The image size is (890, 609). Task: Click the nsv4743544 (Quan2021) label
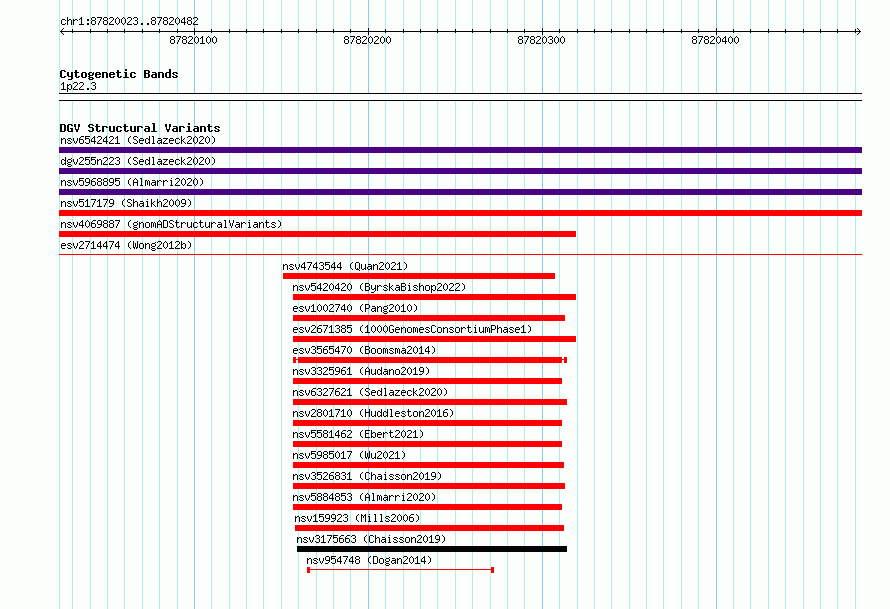click(345, 266)
